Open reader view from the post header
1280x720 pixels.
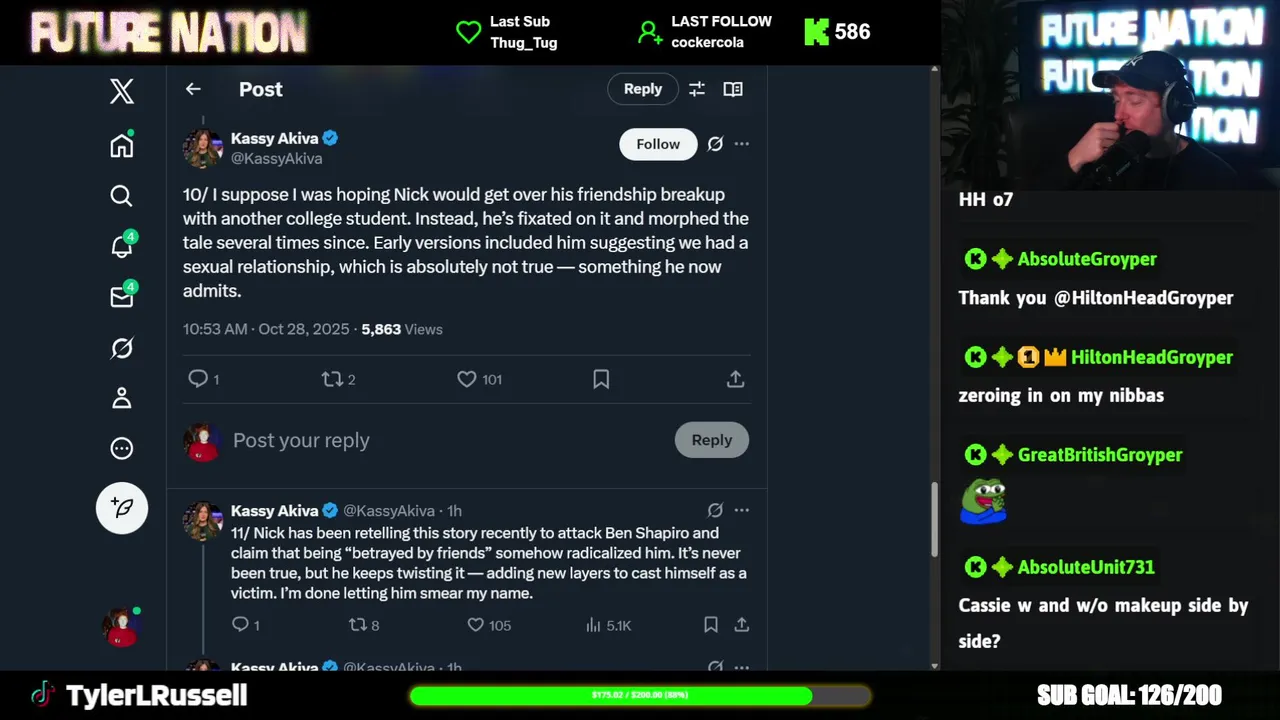(x=733, y=89)
